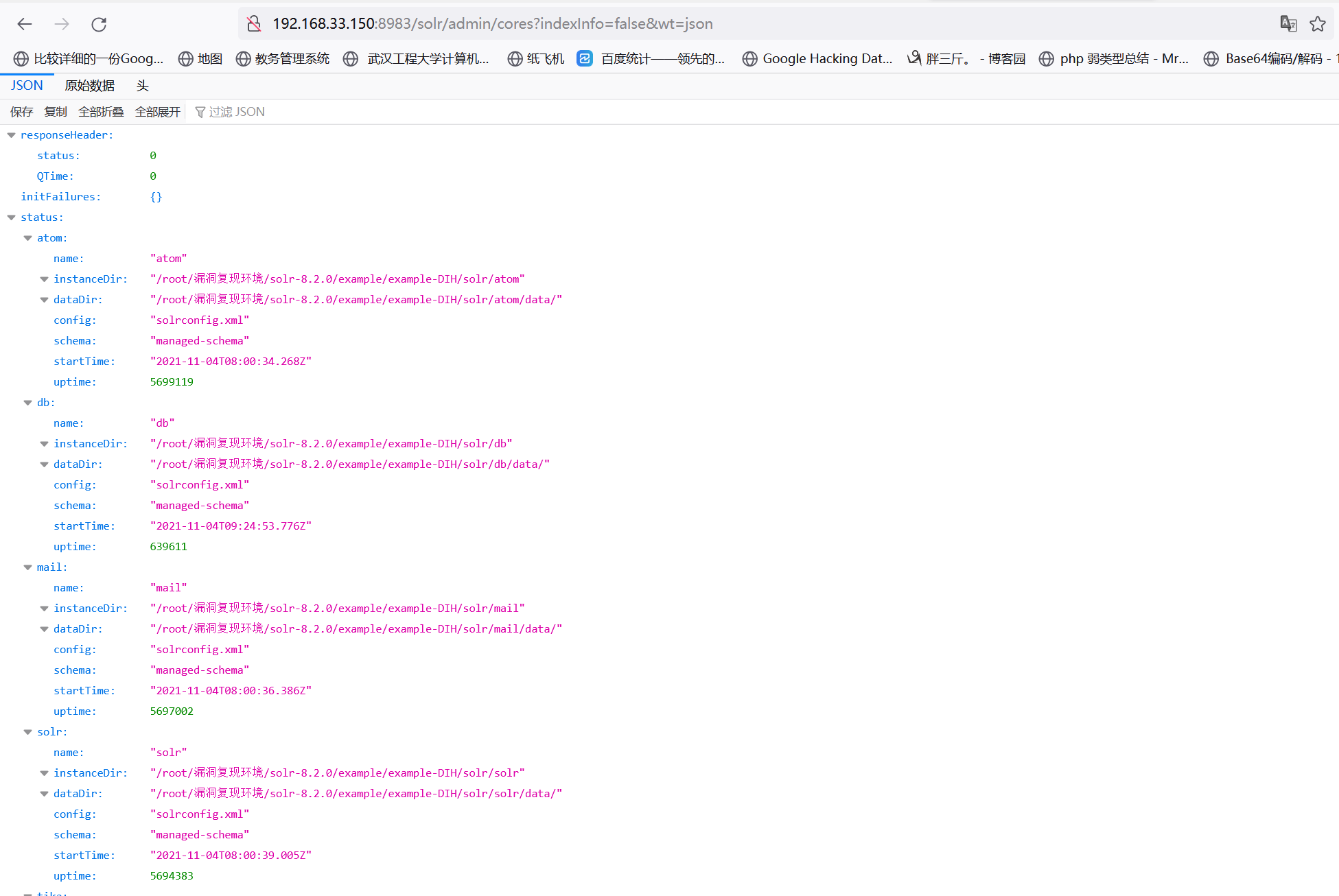The image size is (1339, 896).
Task: Collapse the top-level status node
Action: (12, 217)
